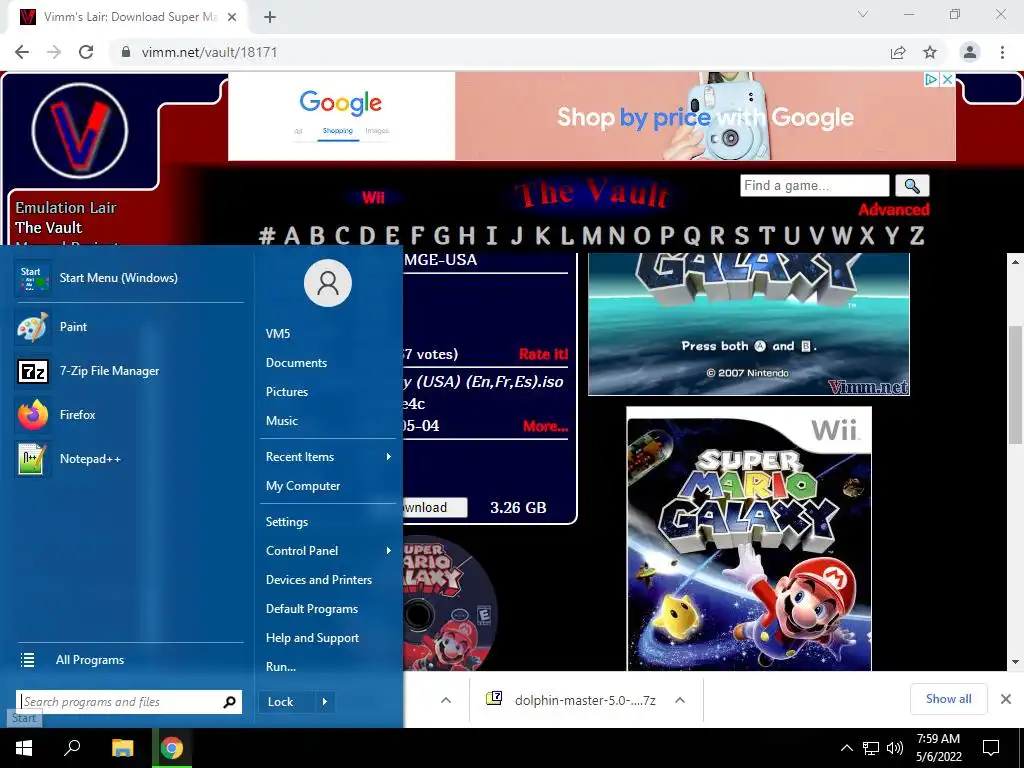The width and height of the screenshot is (1024, 768).
Task: Click the address bar URL vimm.net/vault/18171
Action: point(209,52)
